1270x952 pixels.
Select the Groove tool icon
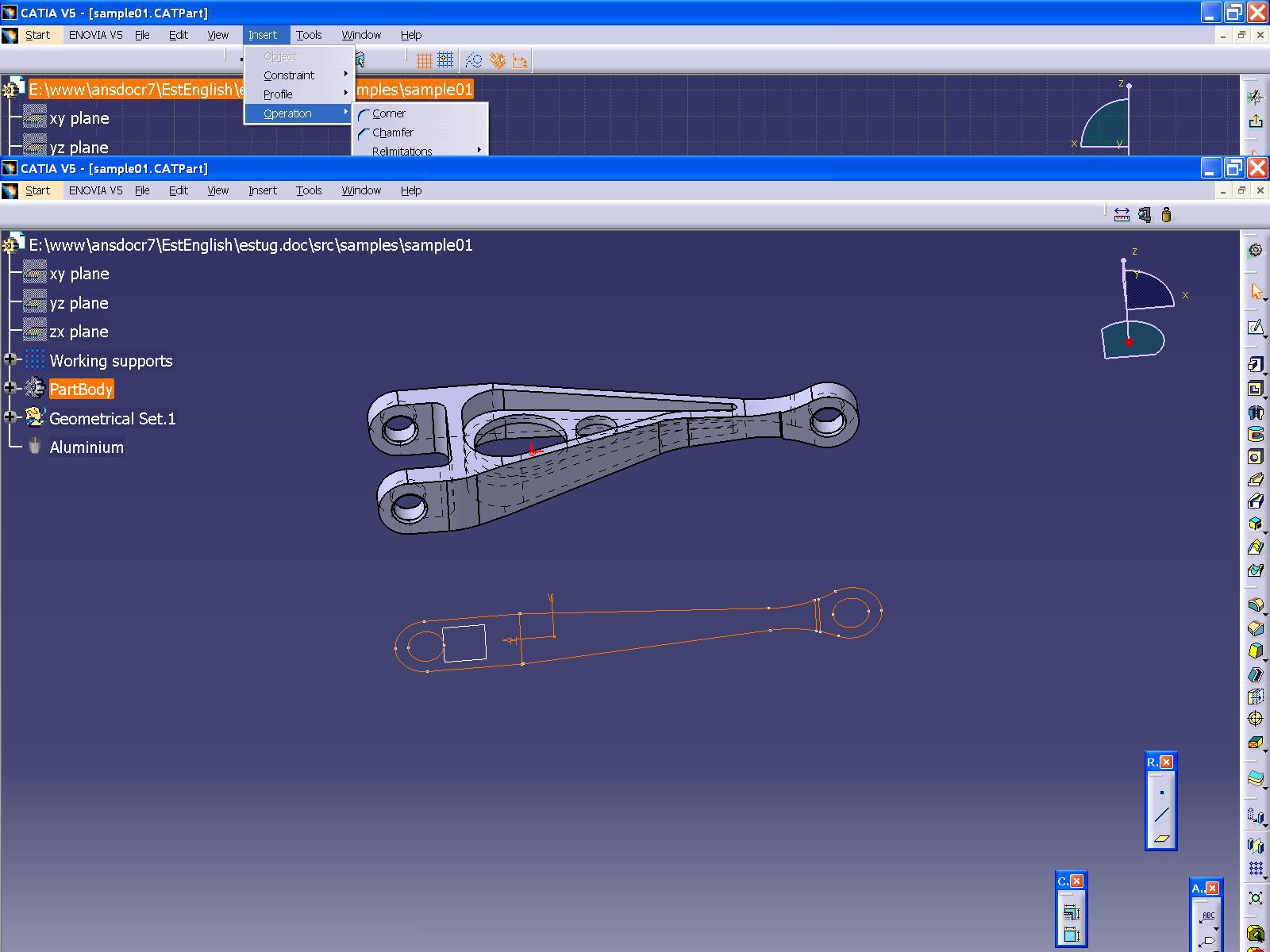coord(1255,434)
